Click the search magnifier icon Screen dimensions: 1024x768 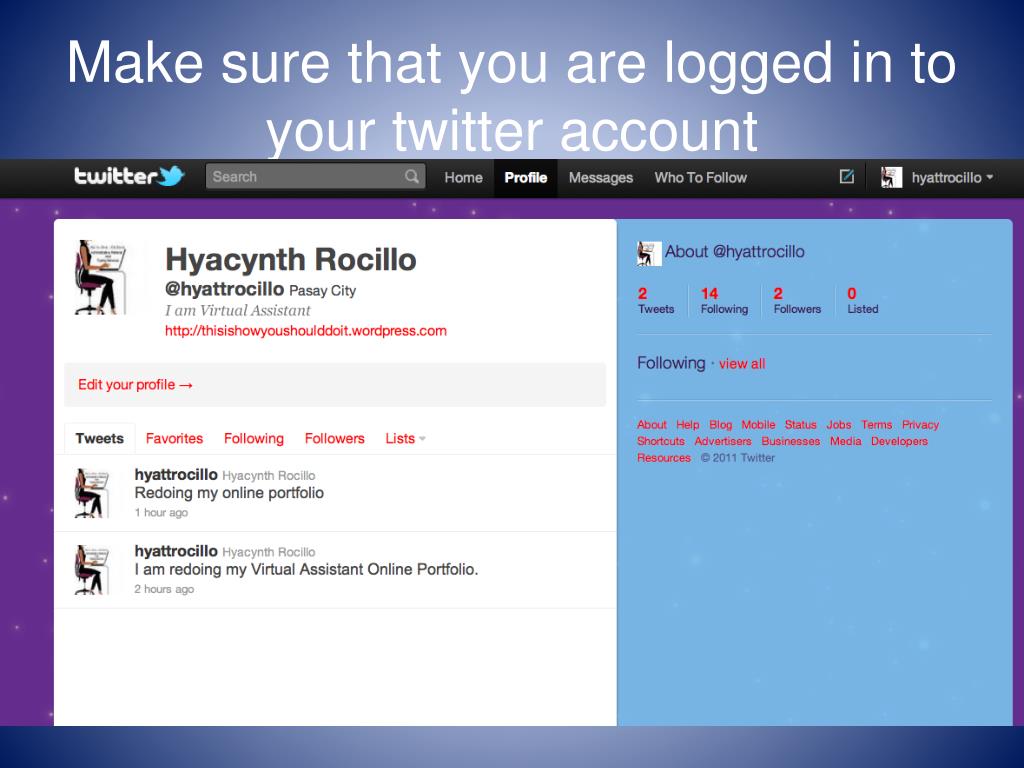[x=411, y=176]
